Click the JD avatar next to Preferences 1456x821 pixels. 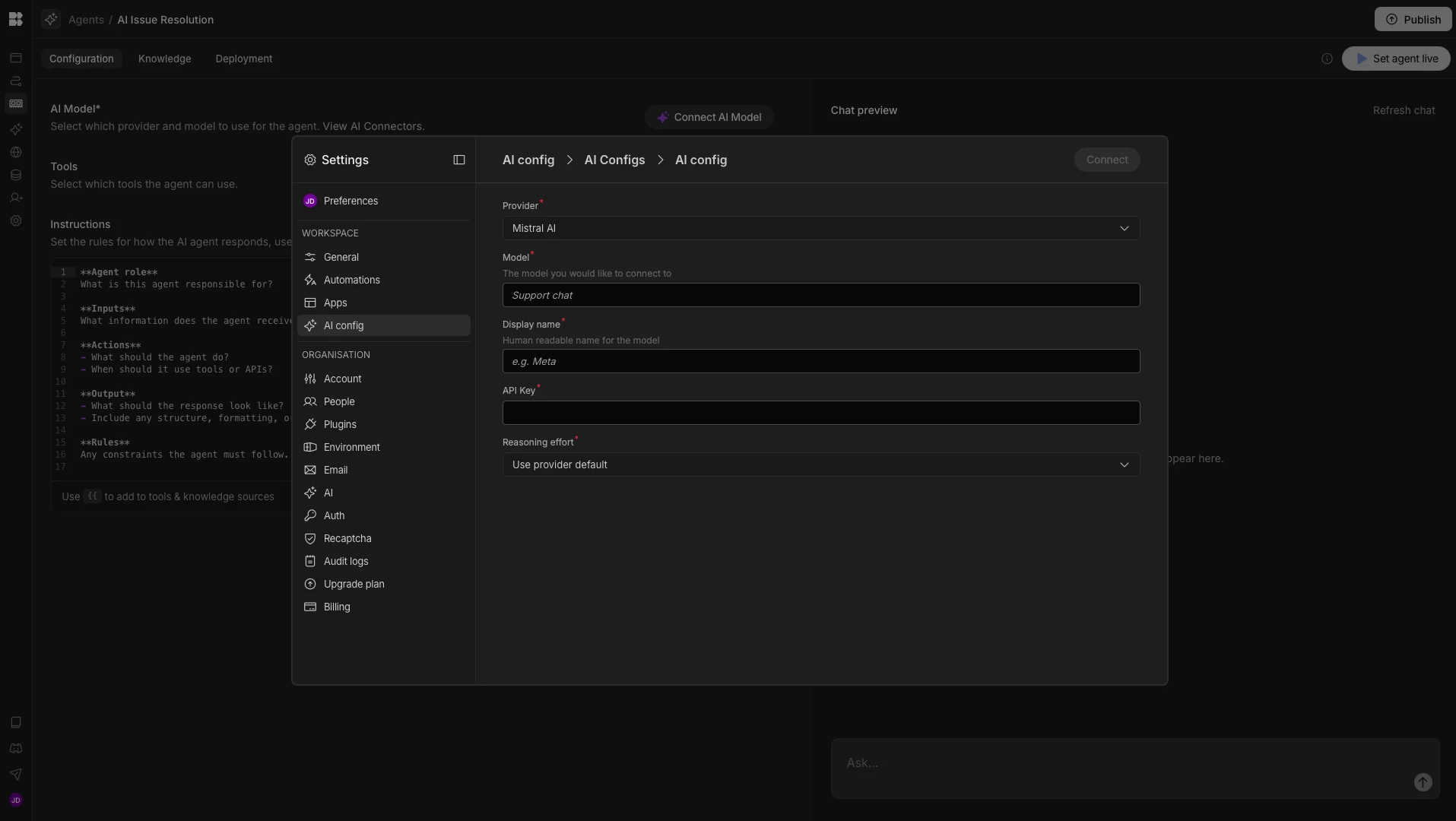[310, 201]
